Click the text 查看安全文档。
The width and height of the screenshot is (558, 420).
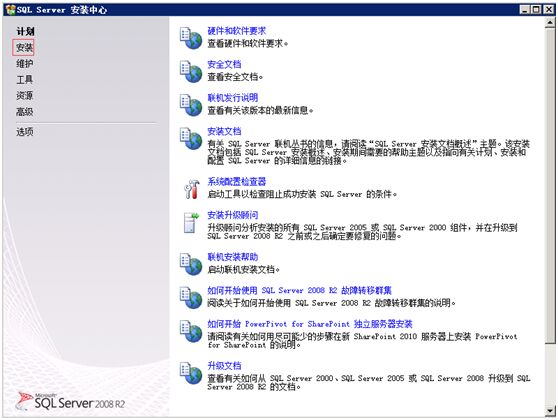235,77
